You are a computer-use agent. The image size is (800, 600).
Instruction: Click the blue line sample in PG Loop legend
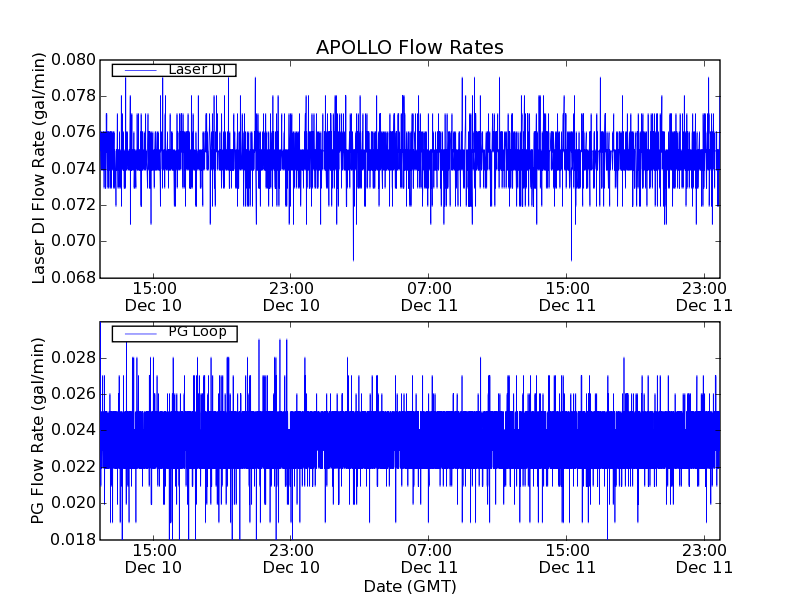pos(138,333)
